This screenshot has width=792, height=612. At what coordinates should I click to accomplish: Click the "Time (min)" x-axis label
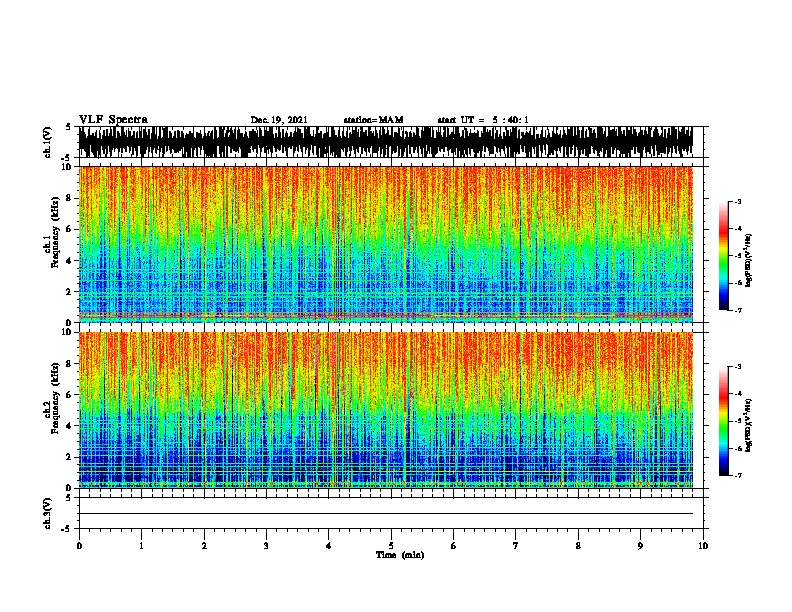click(400, 555)
